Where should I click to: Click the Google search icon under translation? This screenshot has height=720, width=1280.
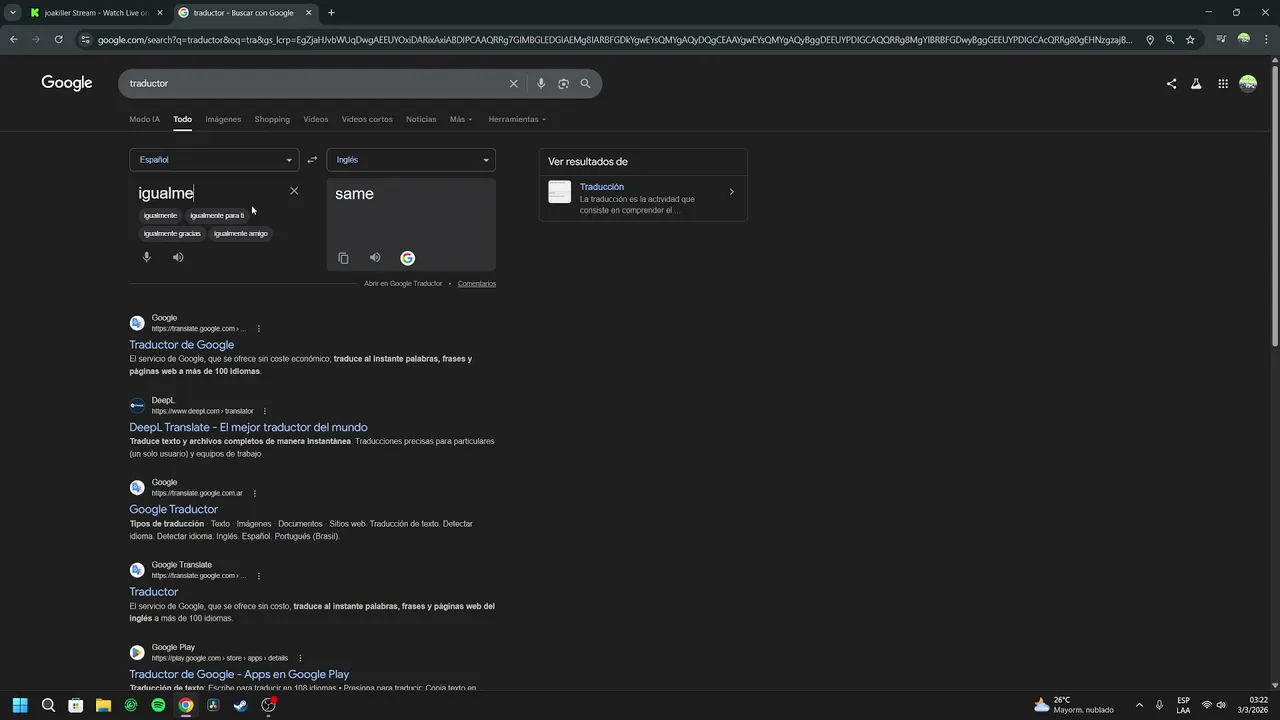tap(408, 258)
